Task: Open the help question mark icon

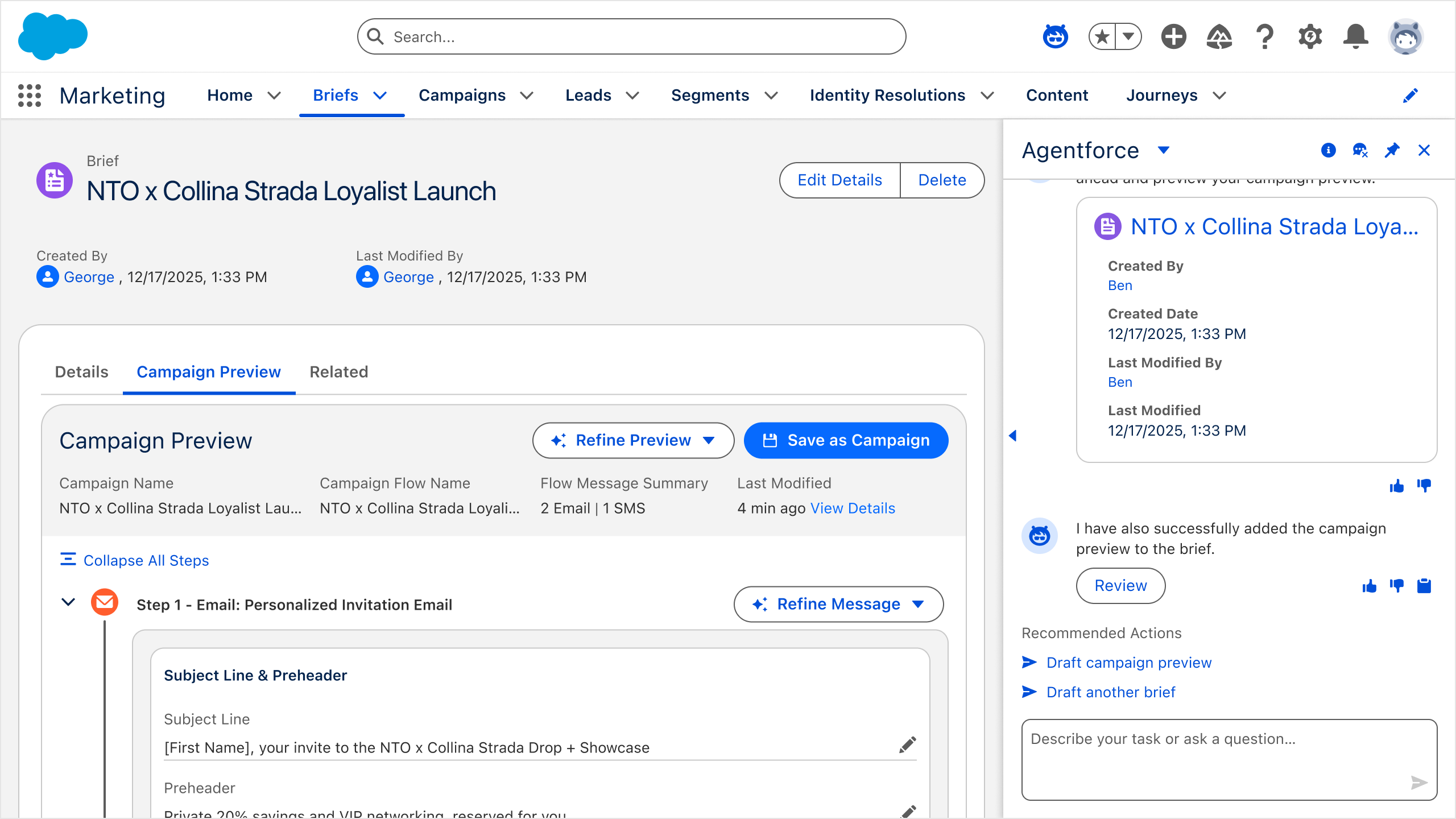Action: [1265, 37]
